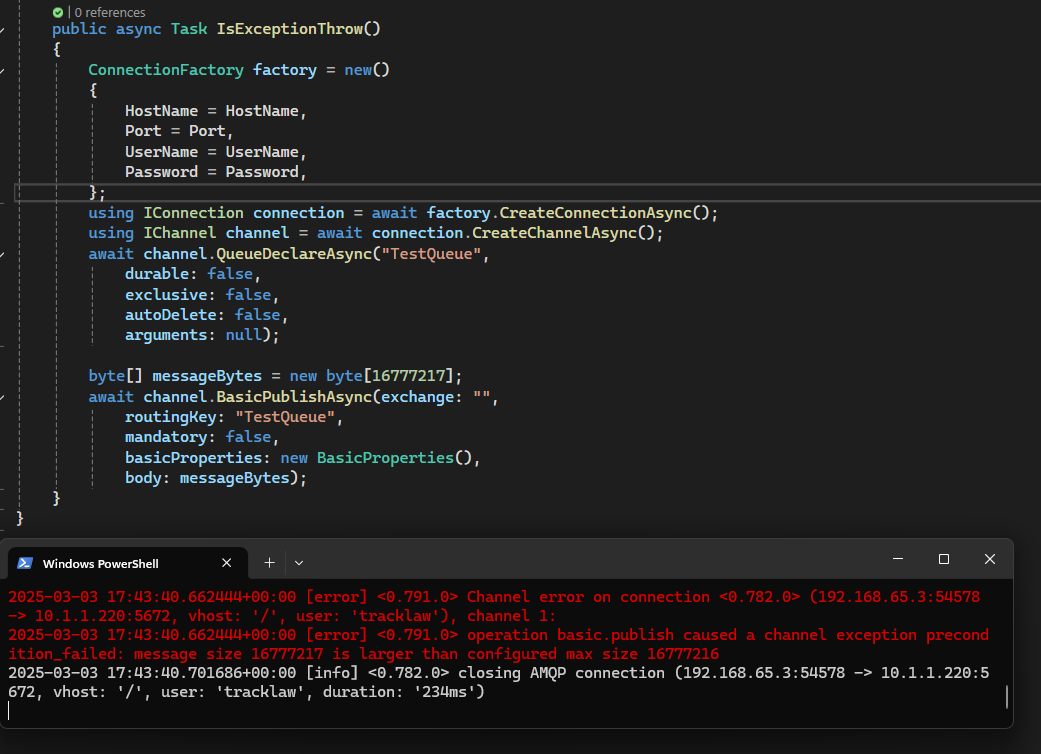This screenshot has width=1041, height=754.
Task: Click the IConnection interface name
Action: [193, 212]
